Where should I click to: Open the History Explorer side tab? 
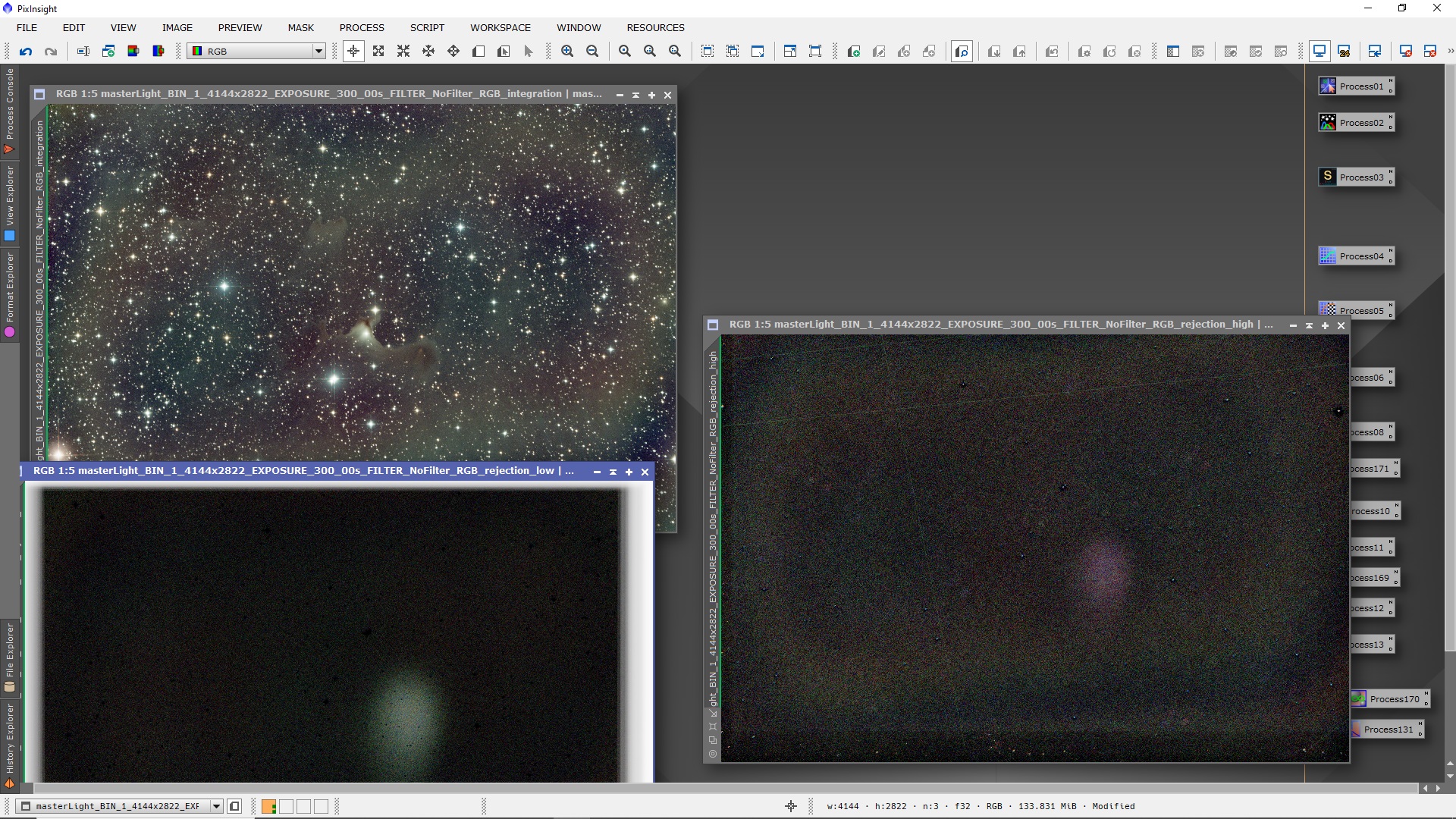point(10,745)
